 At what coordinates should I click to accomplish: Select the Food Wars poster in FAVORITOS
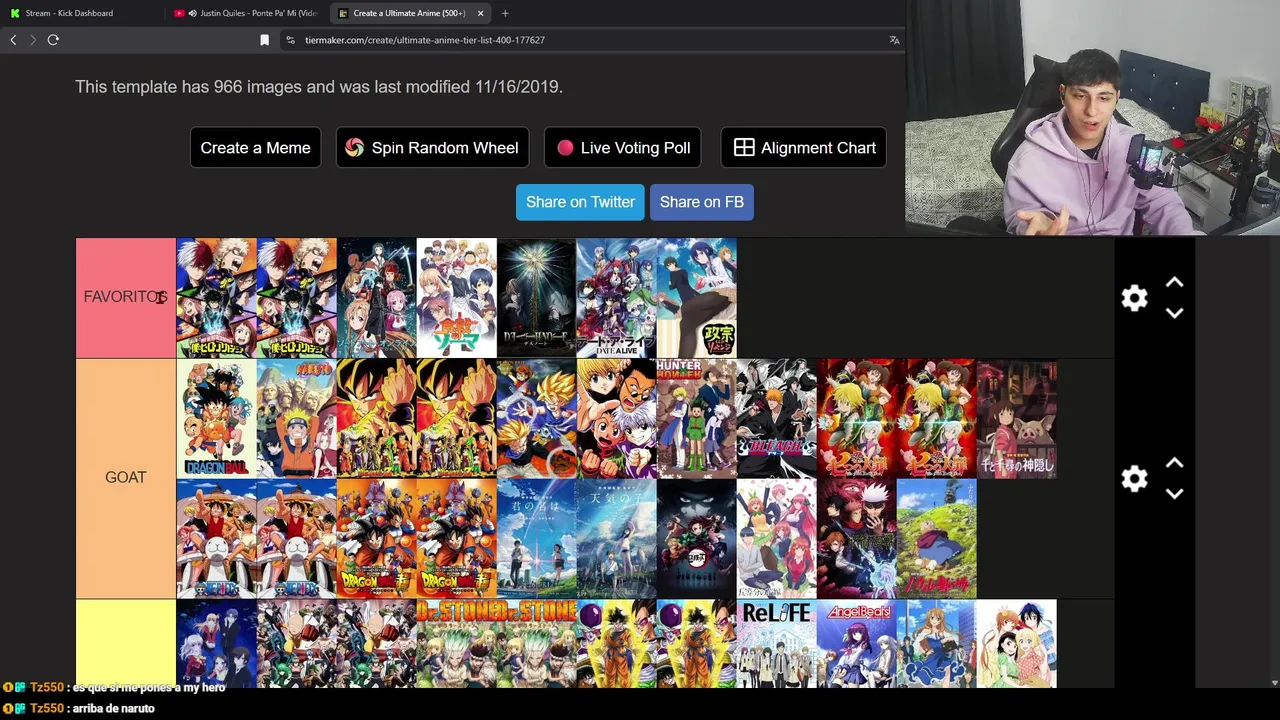(x=457, y=298)
